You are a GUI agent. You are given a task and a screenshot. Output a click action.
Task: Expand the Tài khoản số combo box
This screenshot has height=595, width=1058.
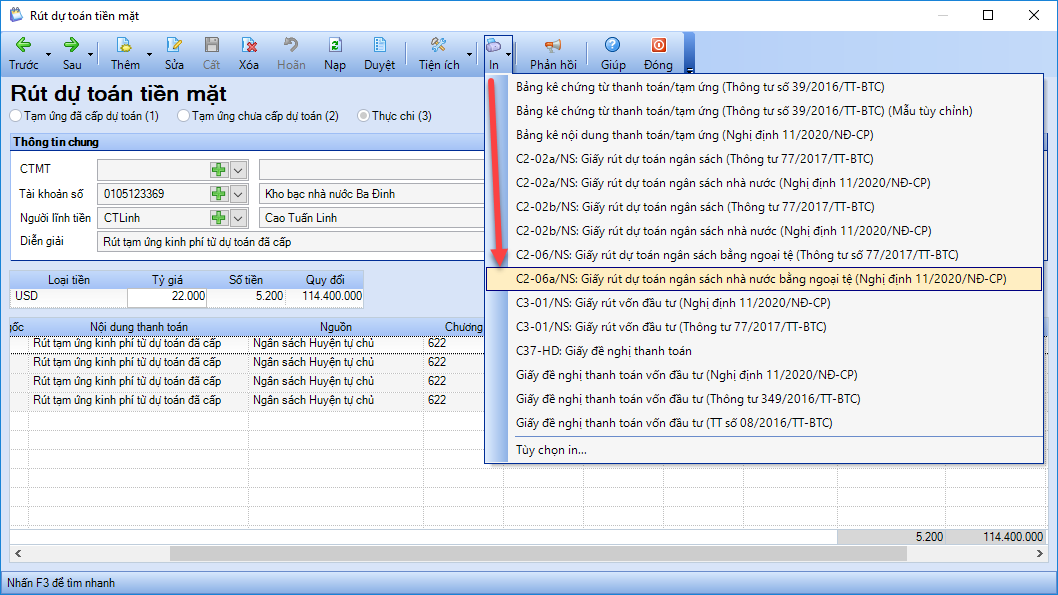tap(238, 194)
